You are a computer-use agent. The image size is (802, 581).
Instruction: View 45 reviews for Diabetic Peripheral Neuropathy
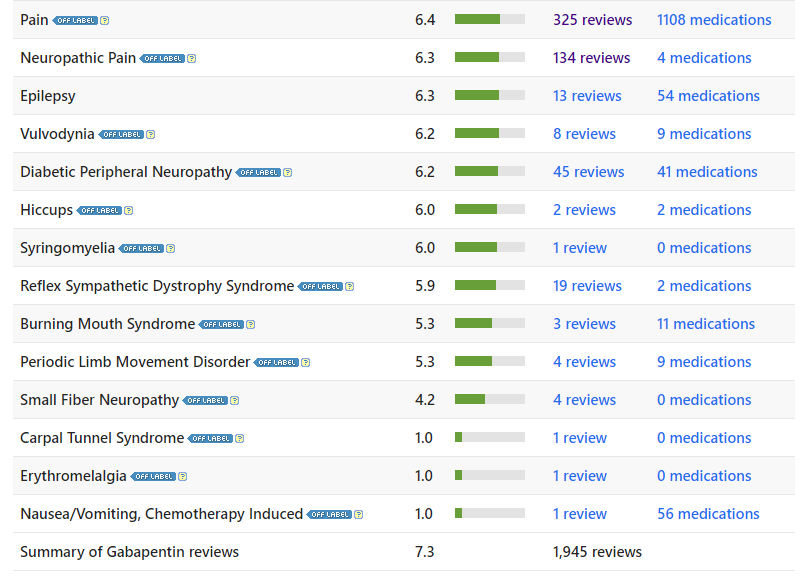point(588,172)
